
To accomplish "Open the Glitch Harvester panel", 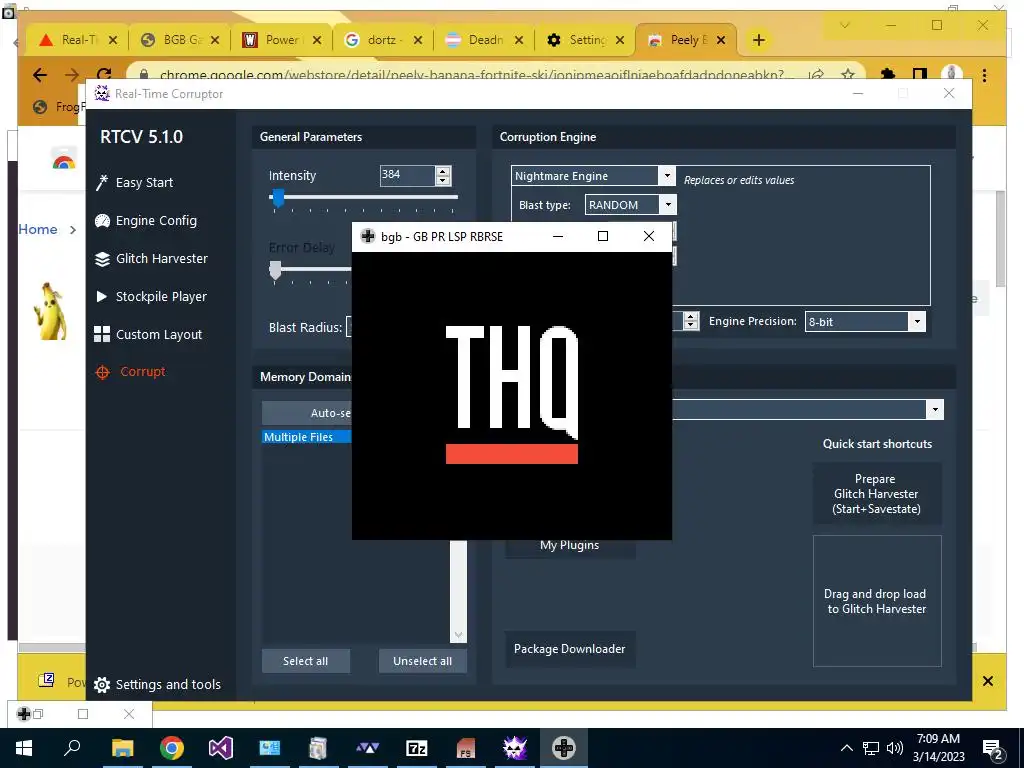I will (x=152, y=259).
